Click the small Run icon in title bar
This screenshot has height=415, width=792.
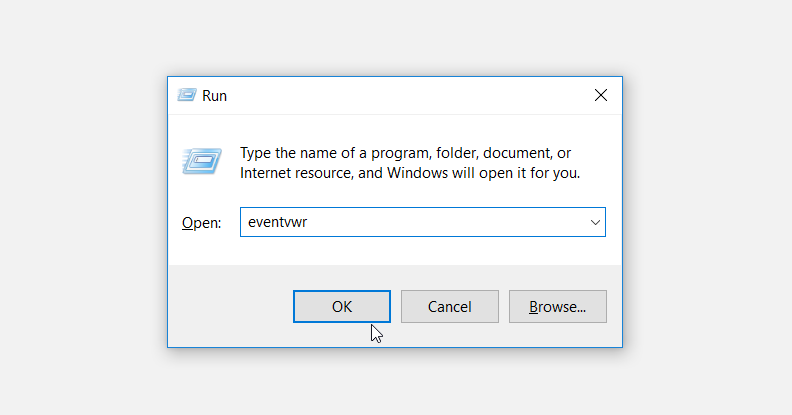pyautogui.click(x=186, y=96)
